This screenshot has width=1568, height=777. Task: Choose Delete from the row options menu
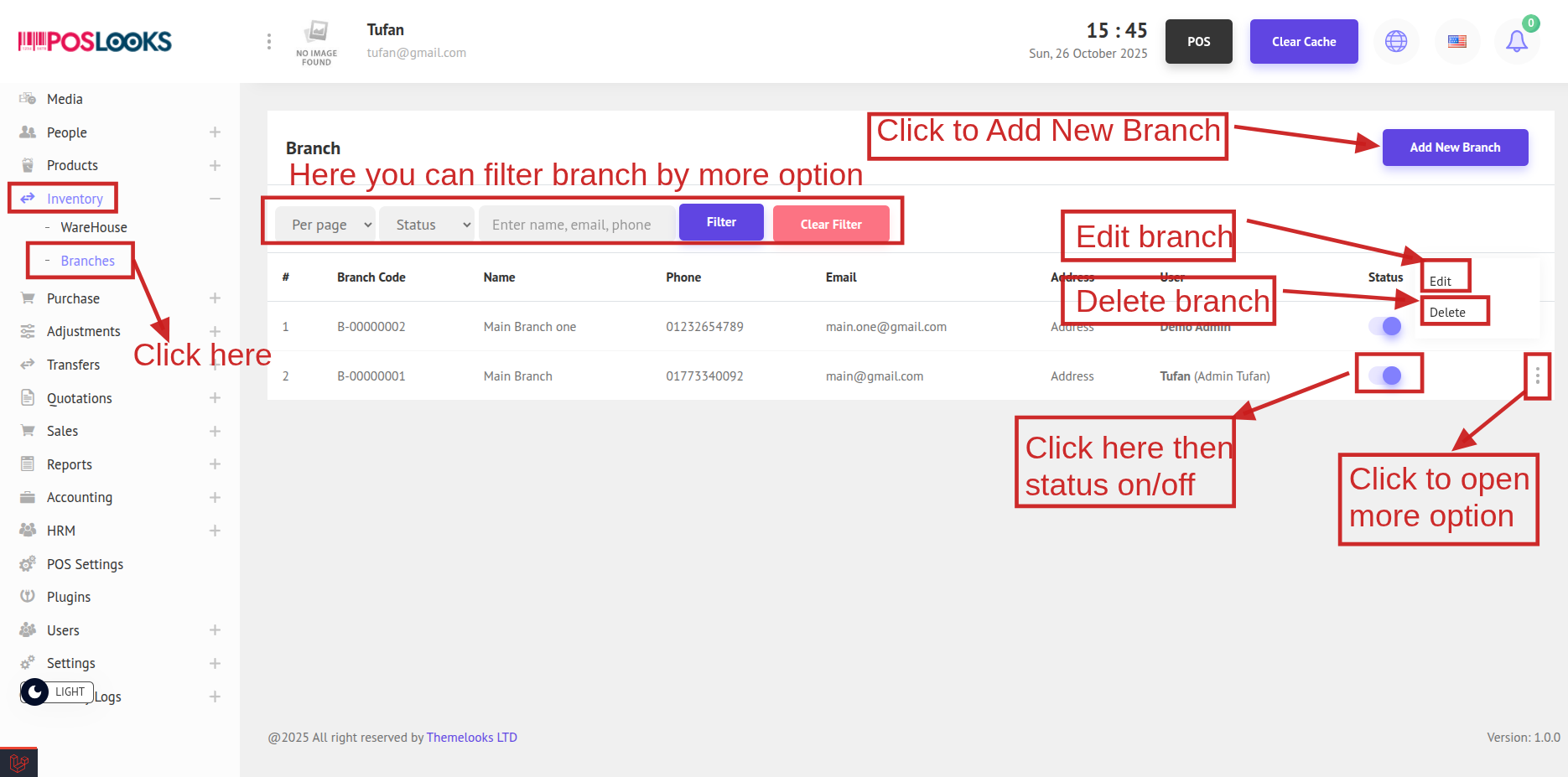tap(1447, 313)
